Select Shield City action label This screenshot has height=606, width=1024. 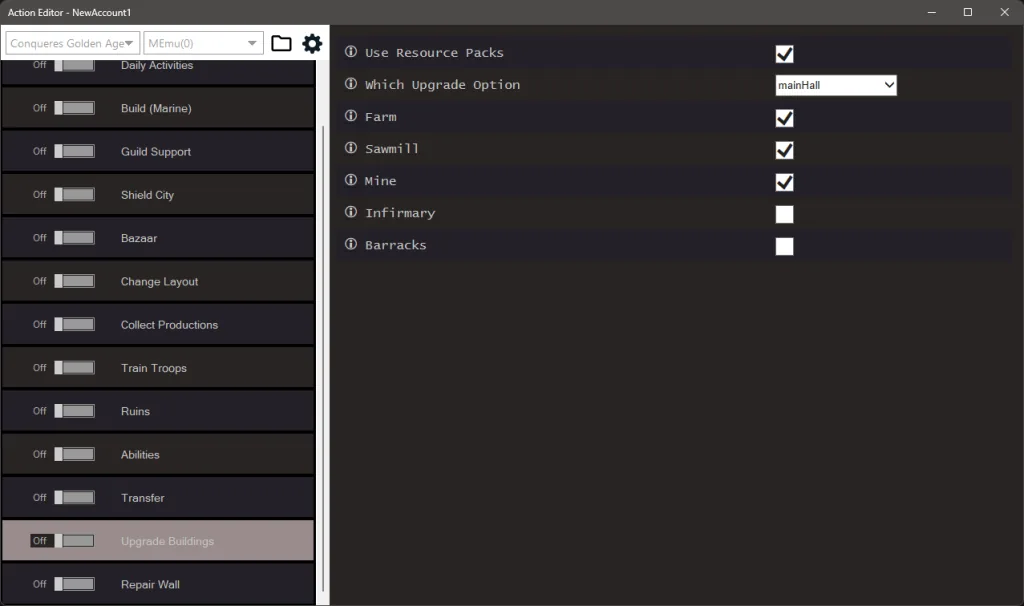[147, 195]
